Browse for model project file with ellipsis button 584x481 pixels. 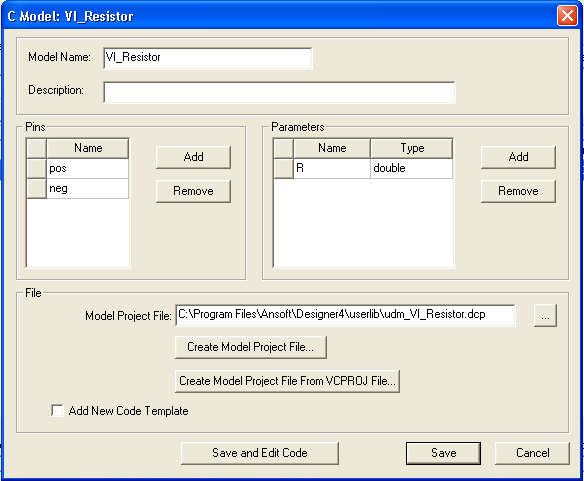(x=545, y=316)
